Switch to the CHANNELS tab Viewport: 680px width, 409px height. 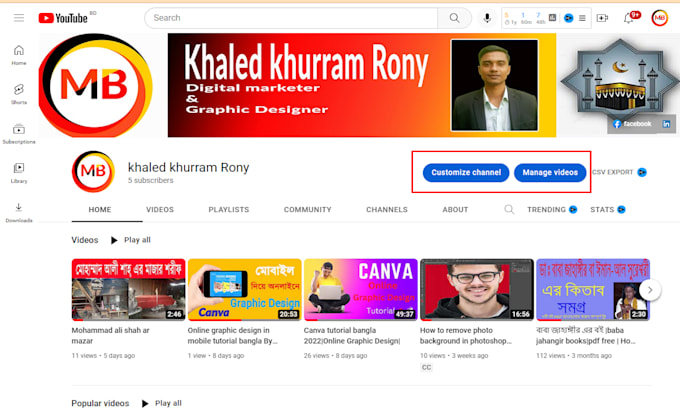(387, 209)
